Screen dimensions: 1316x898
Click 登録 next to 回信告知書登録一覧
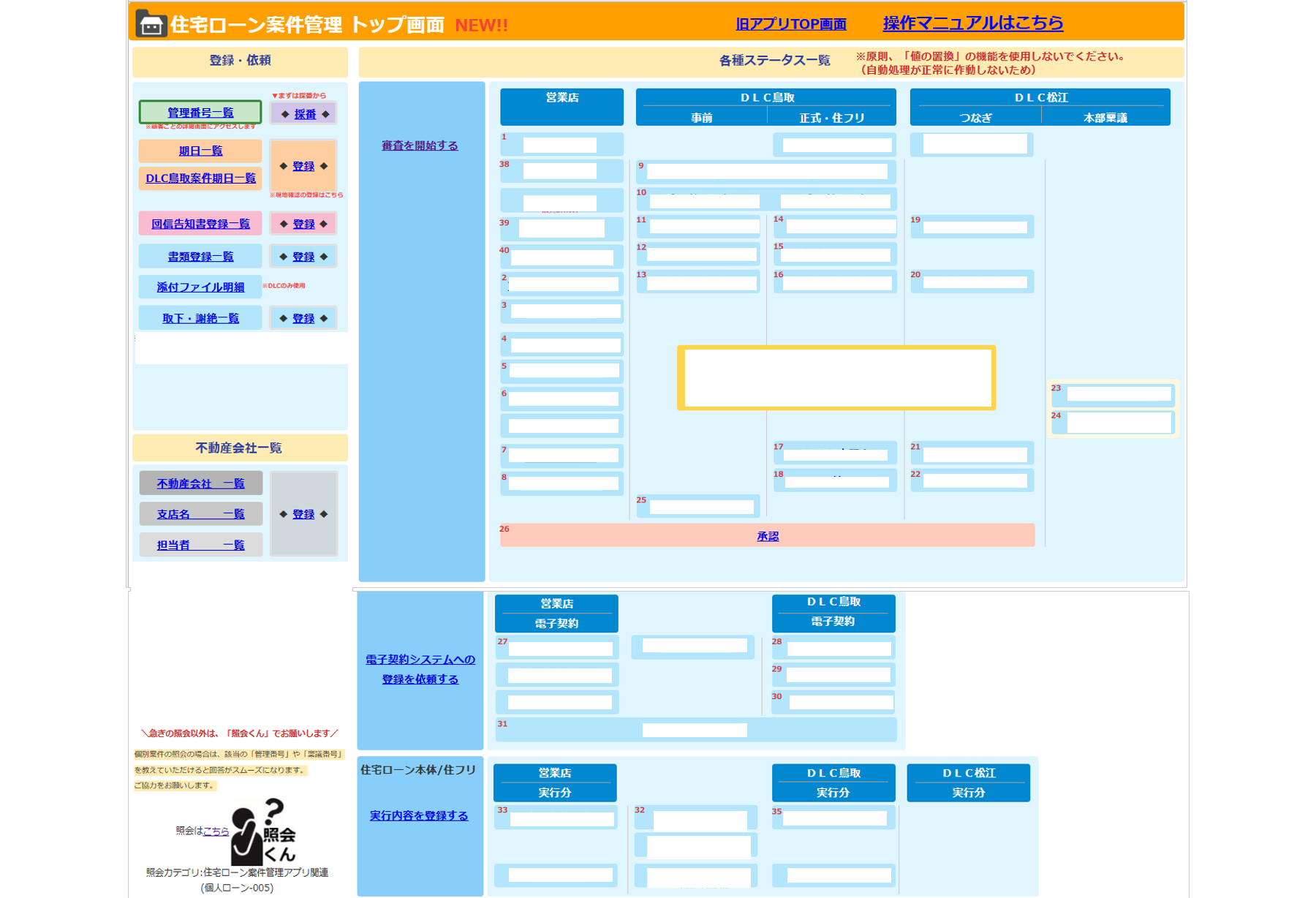tap(303, 224)
